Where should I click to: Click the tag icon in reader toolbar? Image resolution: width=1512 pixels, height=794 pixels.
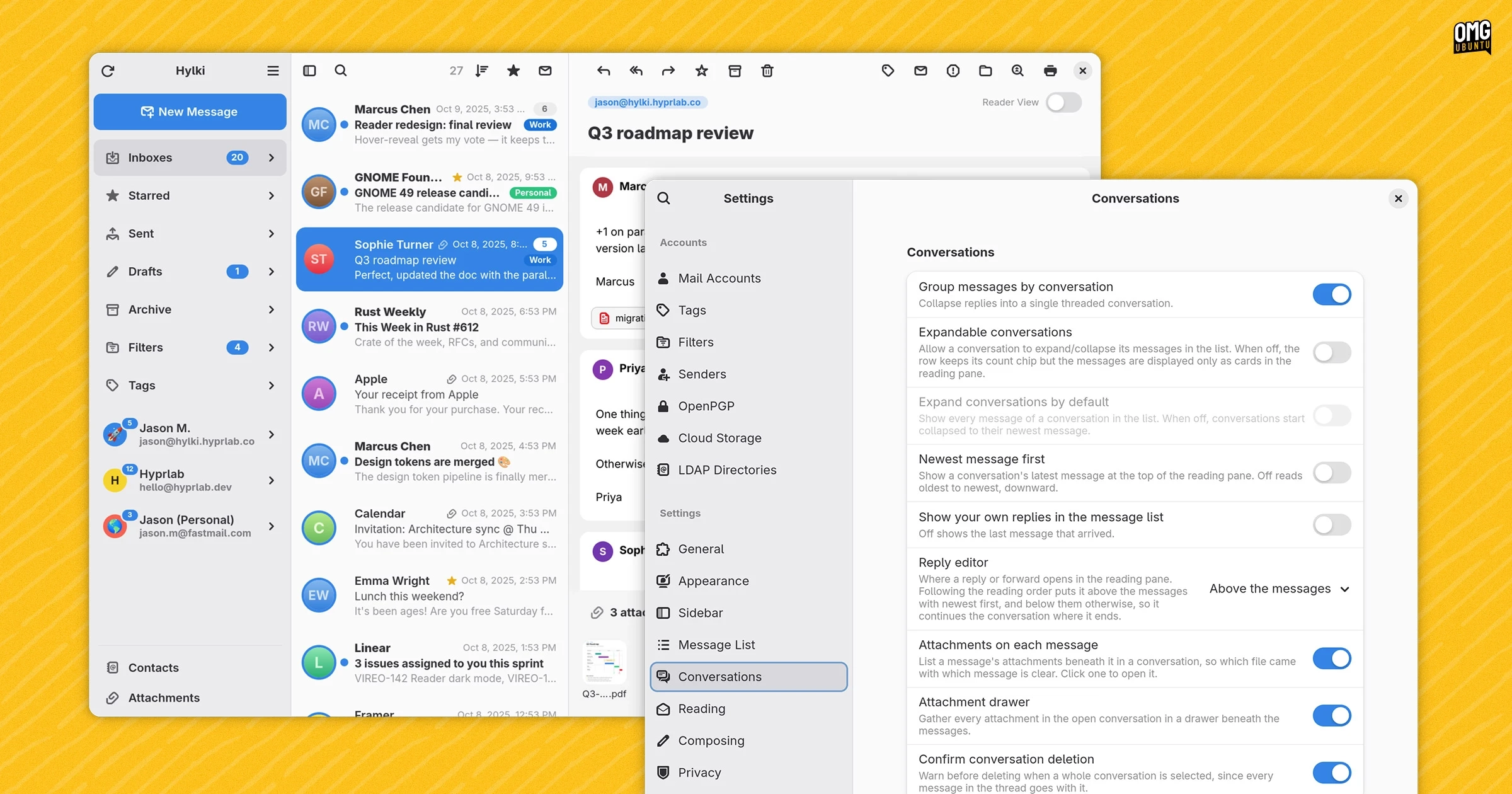tap(888, 71)
